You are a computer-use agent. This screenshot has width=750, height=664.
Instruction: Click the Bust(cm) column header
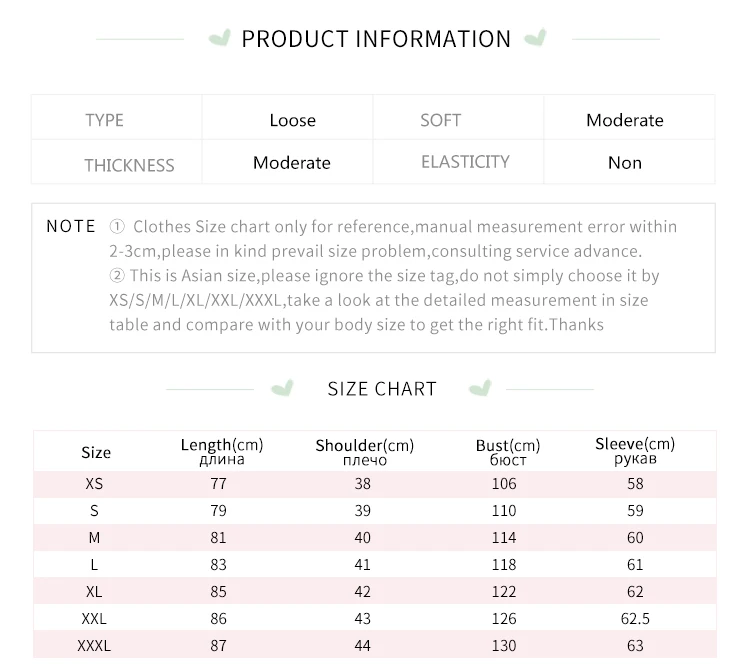[508, 451]
